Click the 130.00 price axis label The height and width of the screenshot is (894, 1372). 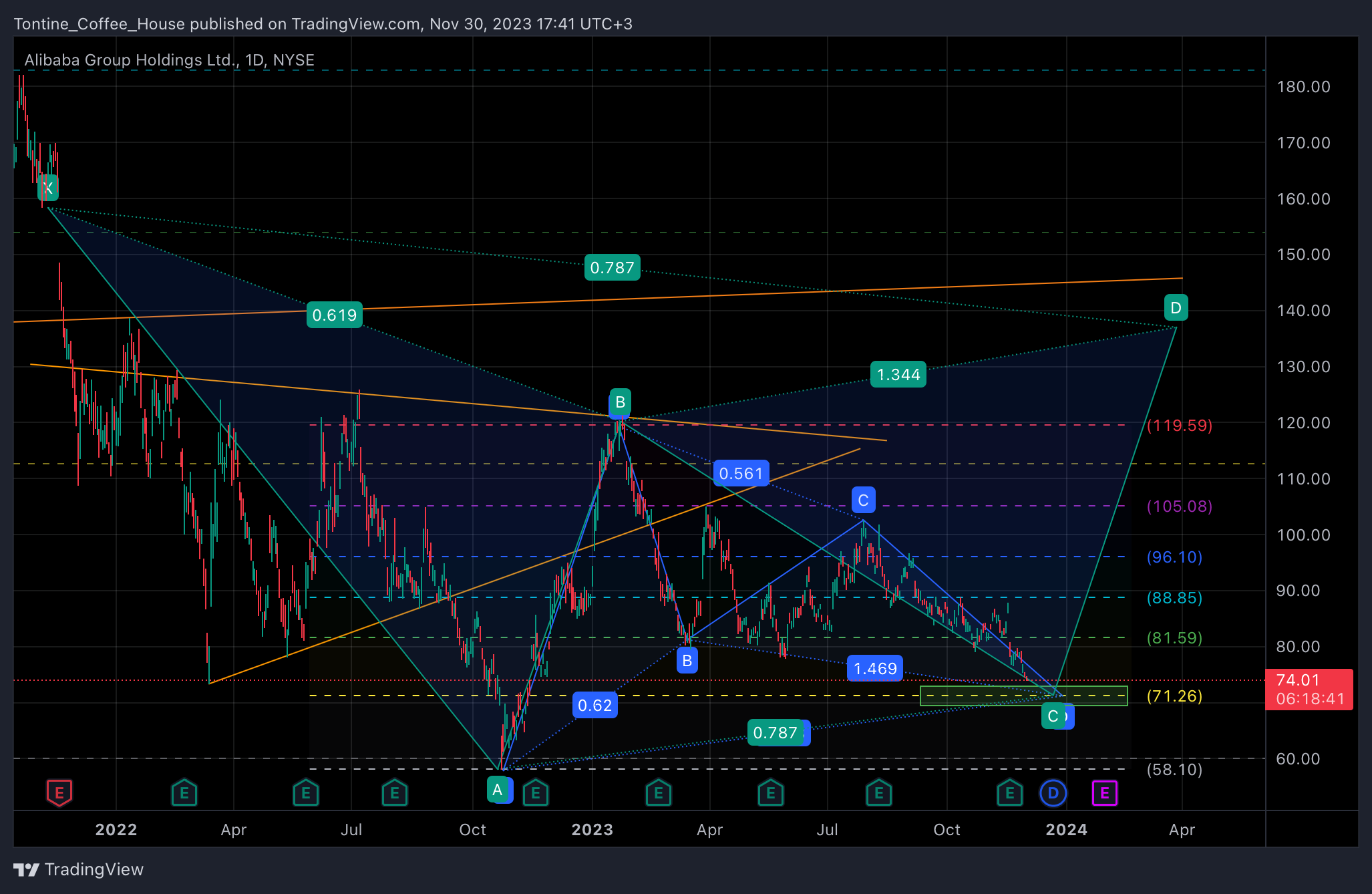tap(1303, 366)
